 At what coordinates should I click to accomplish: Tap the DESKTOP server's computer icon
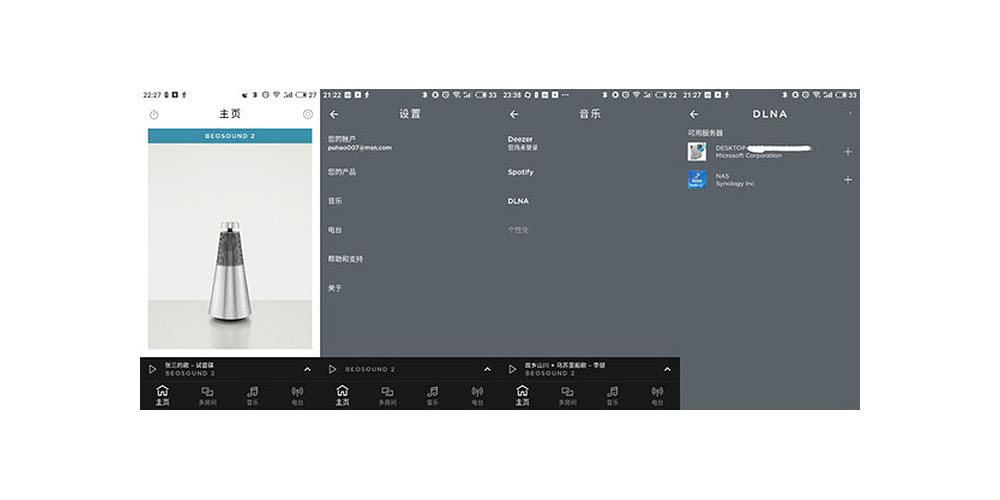[697, 152]
